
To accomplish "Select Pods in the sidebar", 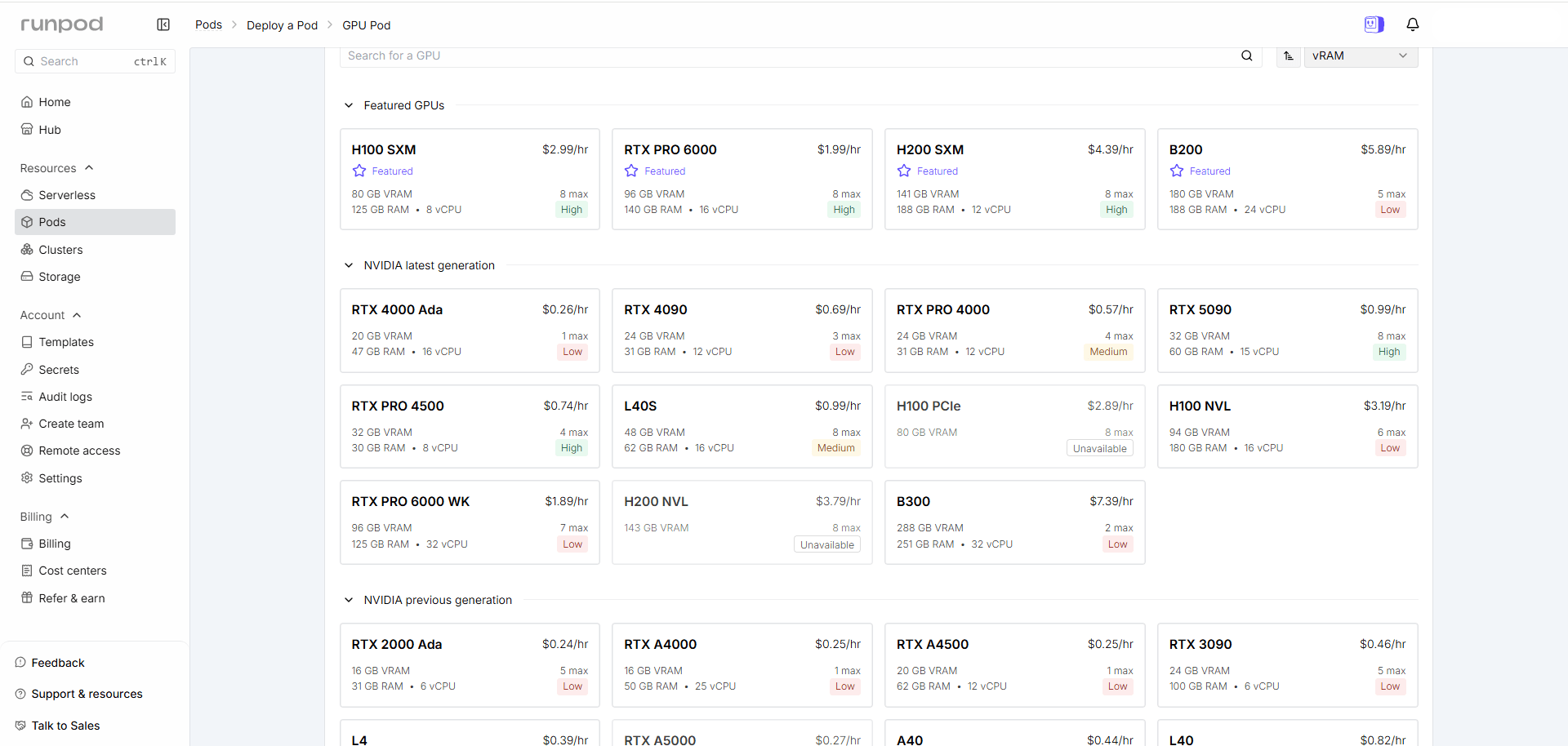I will (95, 222).
